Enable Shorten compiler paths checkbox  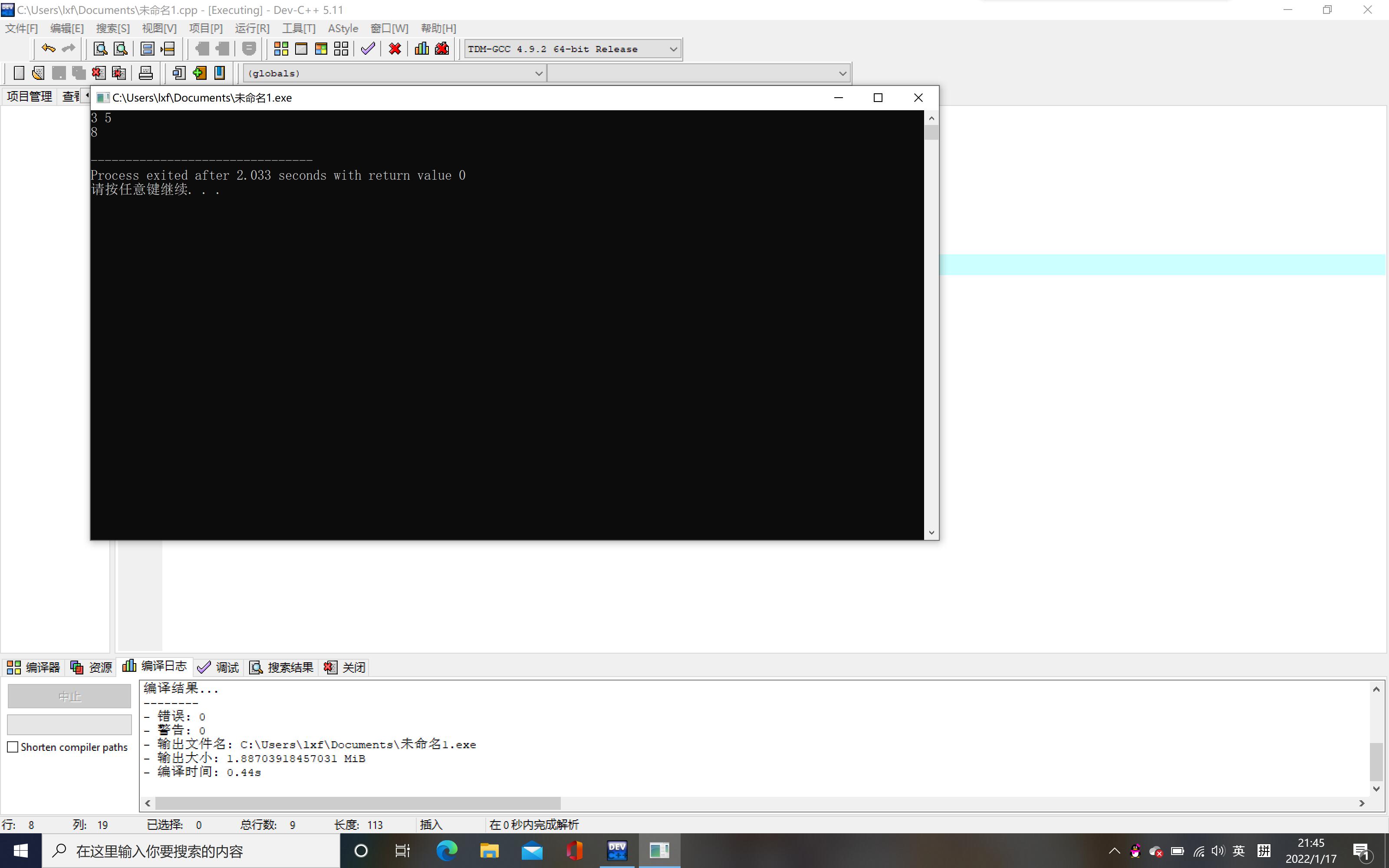click(x=13, y=747)
